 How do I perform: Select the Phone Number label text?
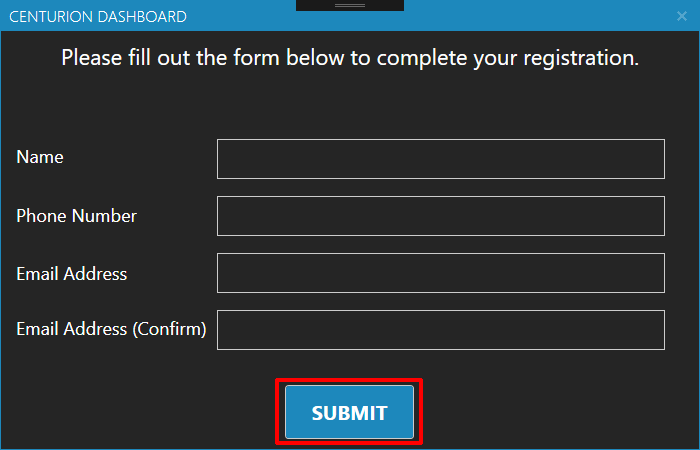76,216
